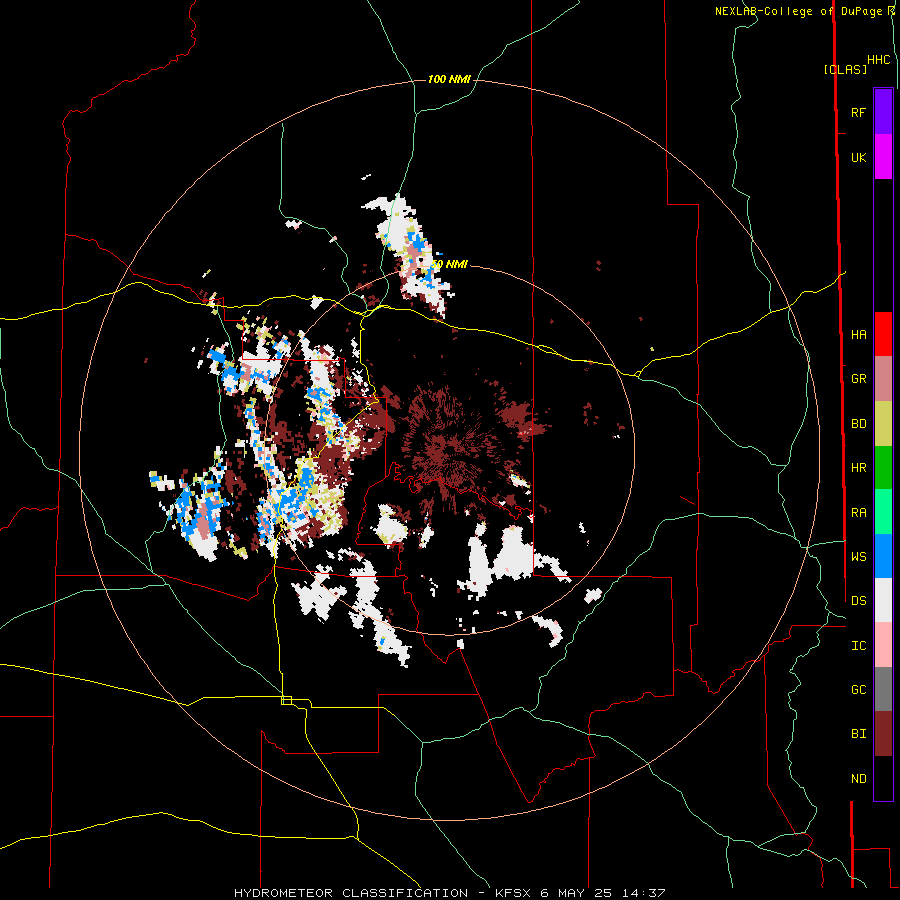
Task: Click the BI legend label
Action: coord(858,734)
